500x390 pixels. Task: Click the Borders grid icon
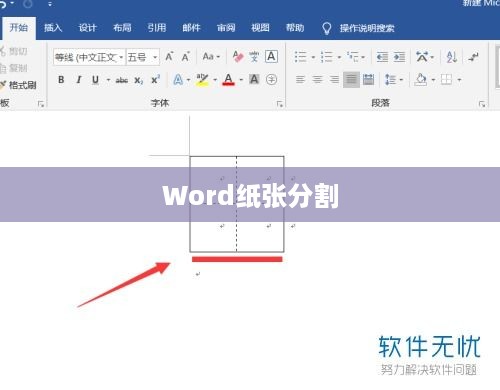click(446, 79)
